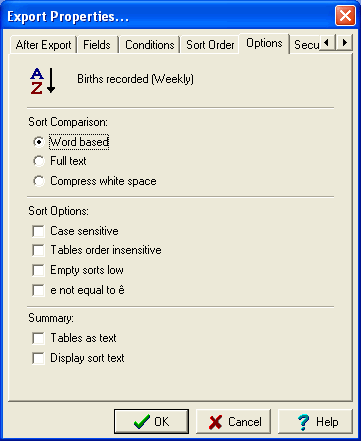Open the Sort Order tab
The image size is (361, 441).
tap(210, 45)
